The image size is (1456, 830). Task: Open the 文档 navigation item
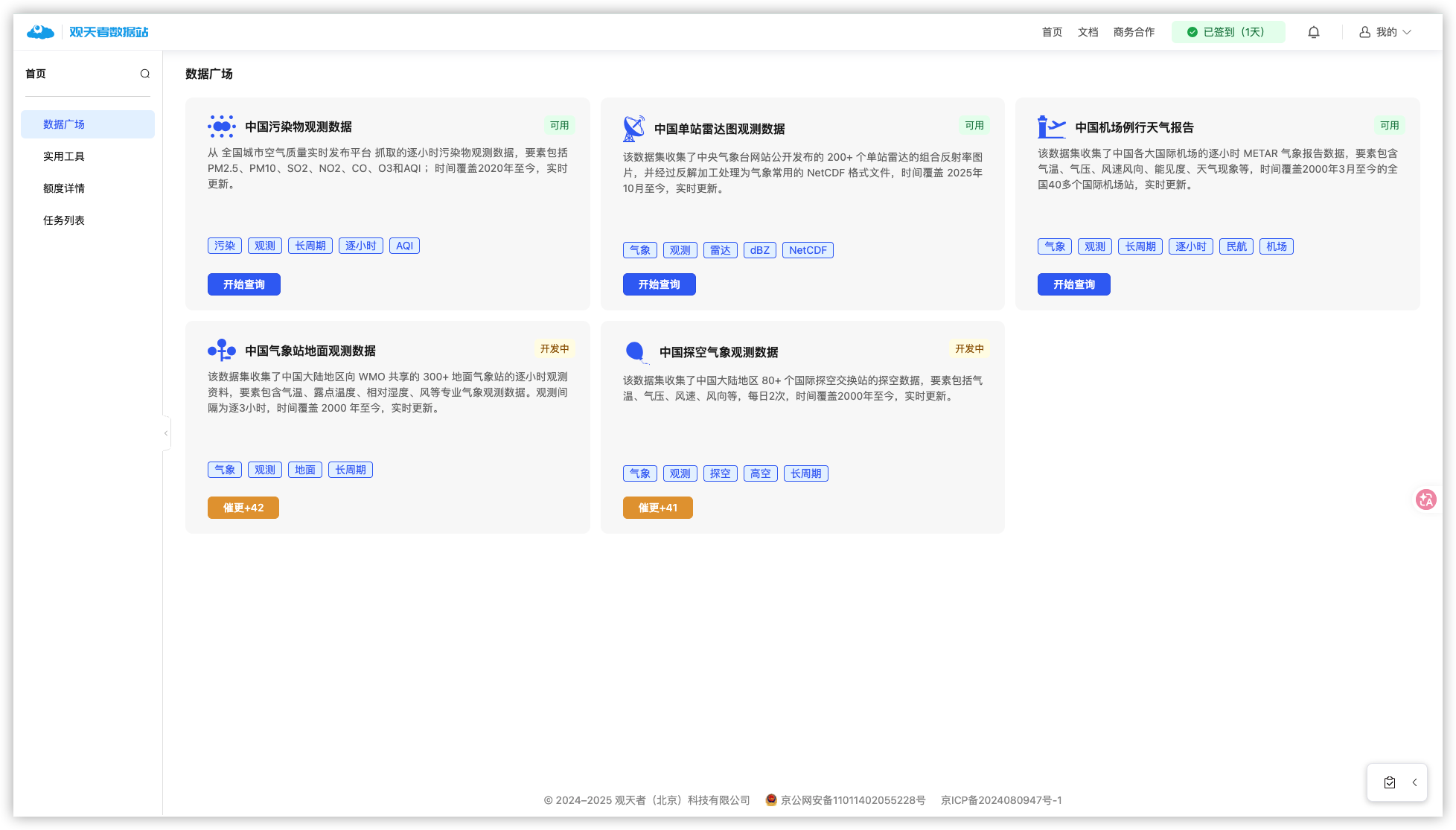click(1088, 31)
